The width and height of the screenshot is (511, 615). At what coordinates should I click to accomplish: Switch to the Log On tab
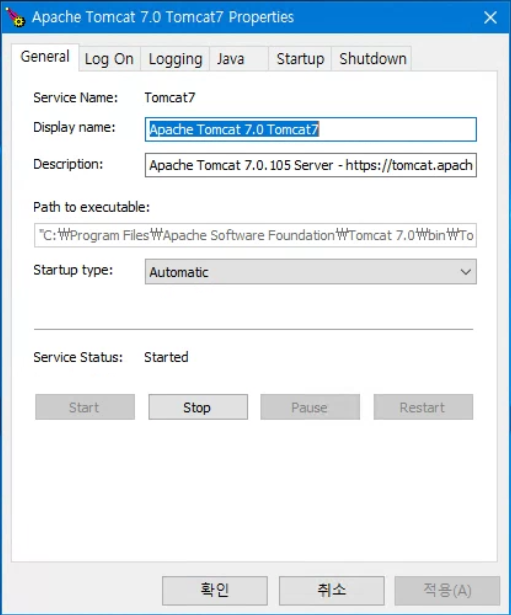click(109, 59)
